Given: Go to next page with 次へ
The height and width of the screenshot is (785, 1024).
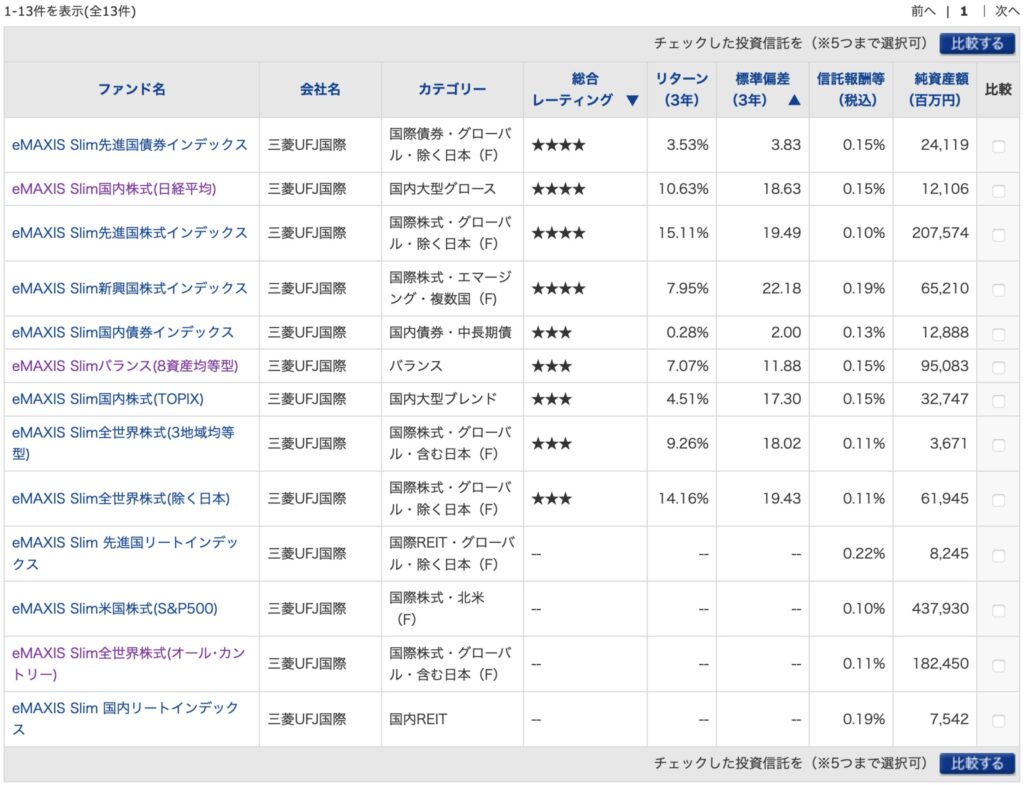Looking at the screenshot, I should click(x=1008, y=11).
